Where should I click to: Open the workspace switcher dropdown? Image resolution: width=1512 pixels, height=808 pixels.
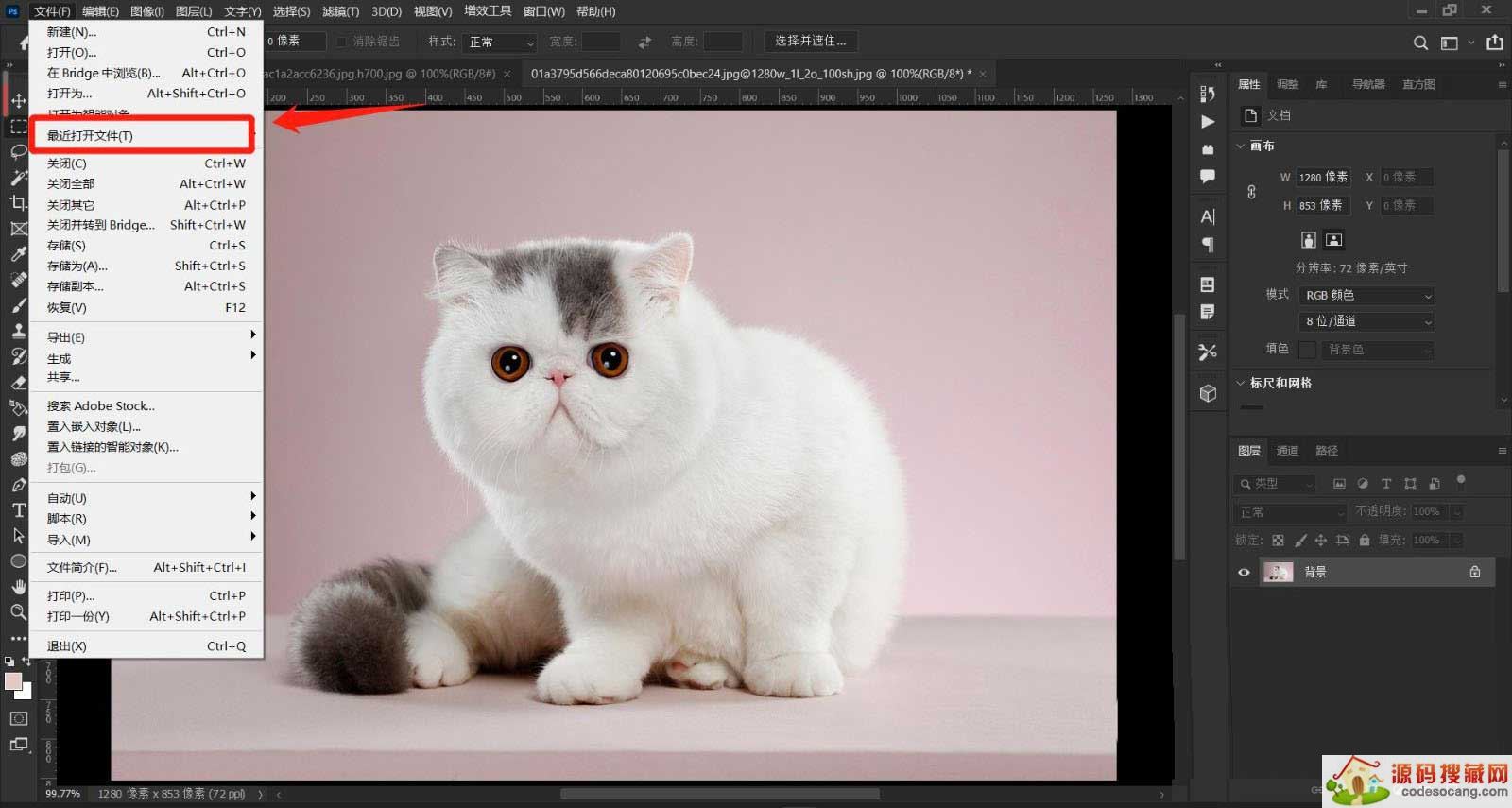pyautogui.click(x=1455, y=43)
